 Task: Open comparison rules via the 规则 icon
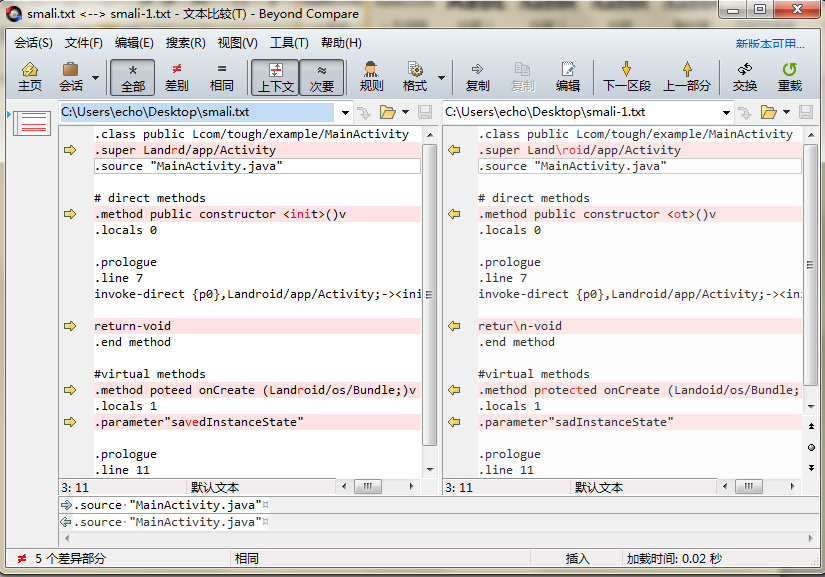370,77
